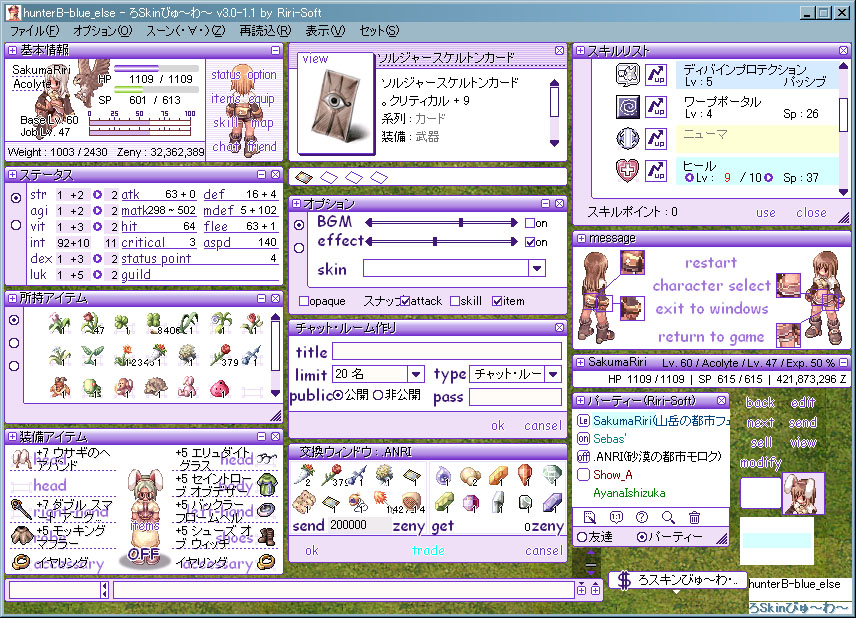856x618 pixels.
Task: Click the Divine Protection skill icon
Action: click(x=627, y=74)
